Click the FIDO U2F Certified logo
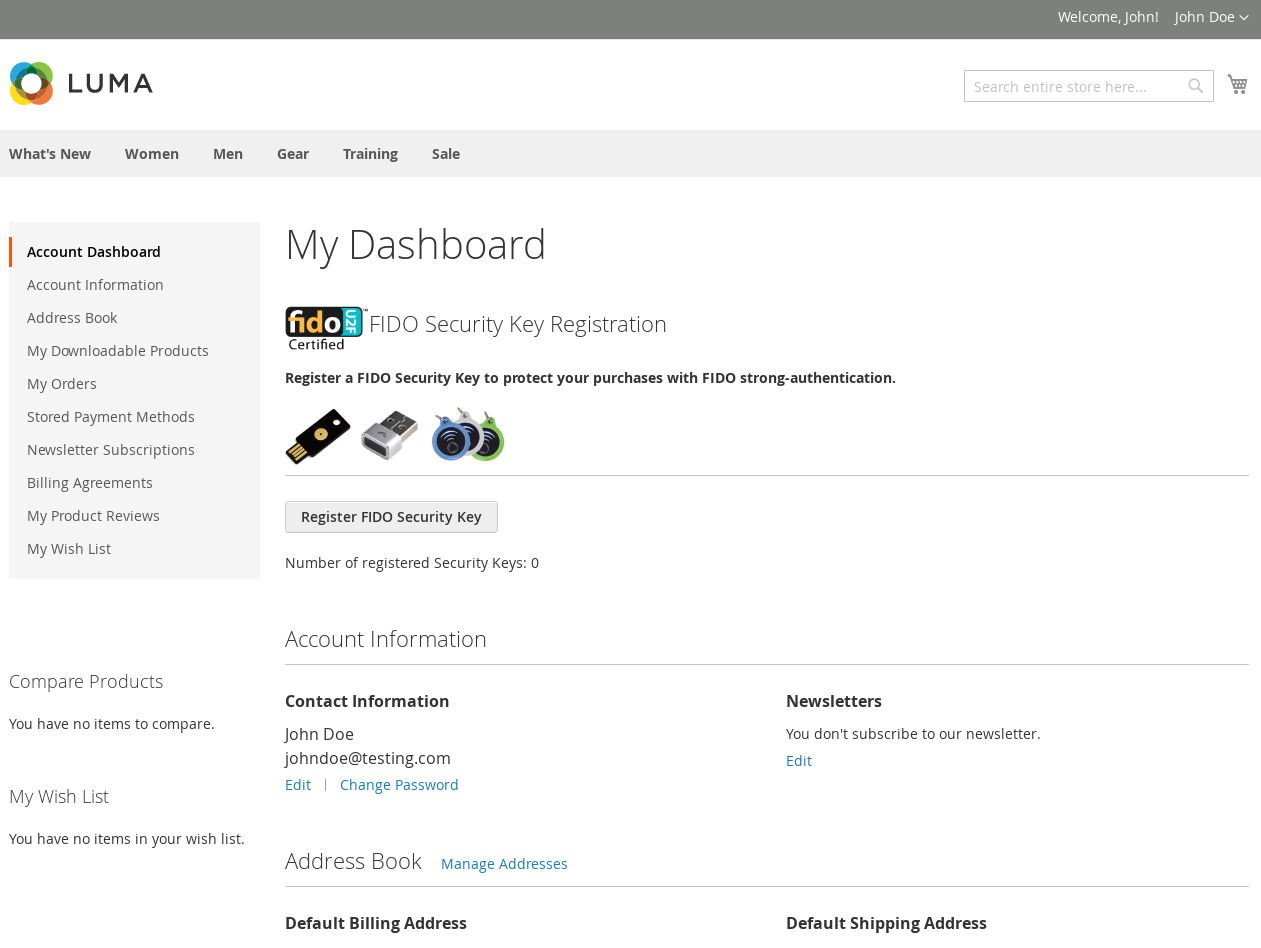 coord(325,328)
